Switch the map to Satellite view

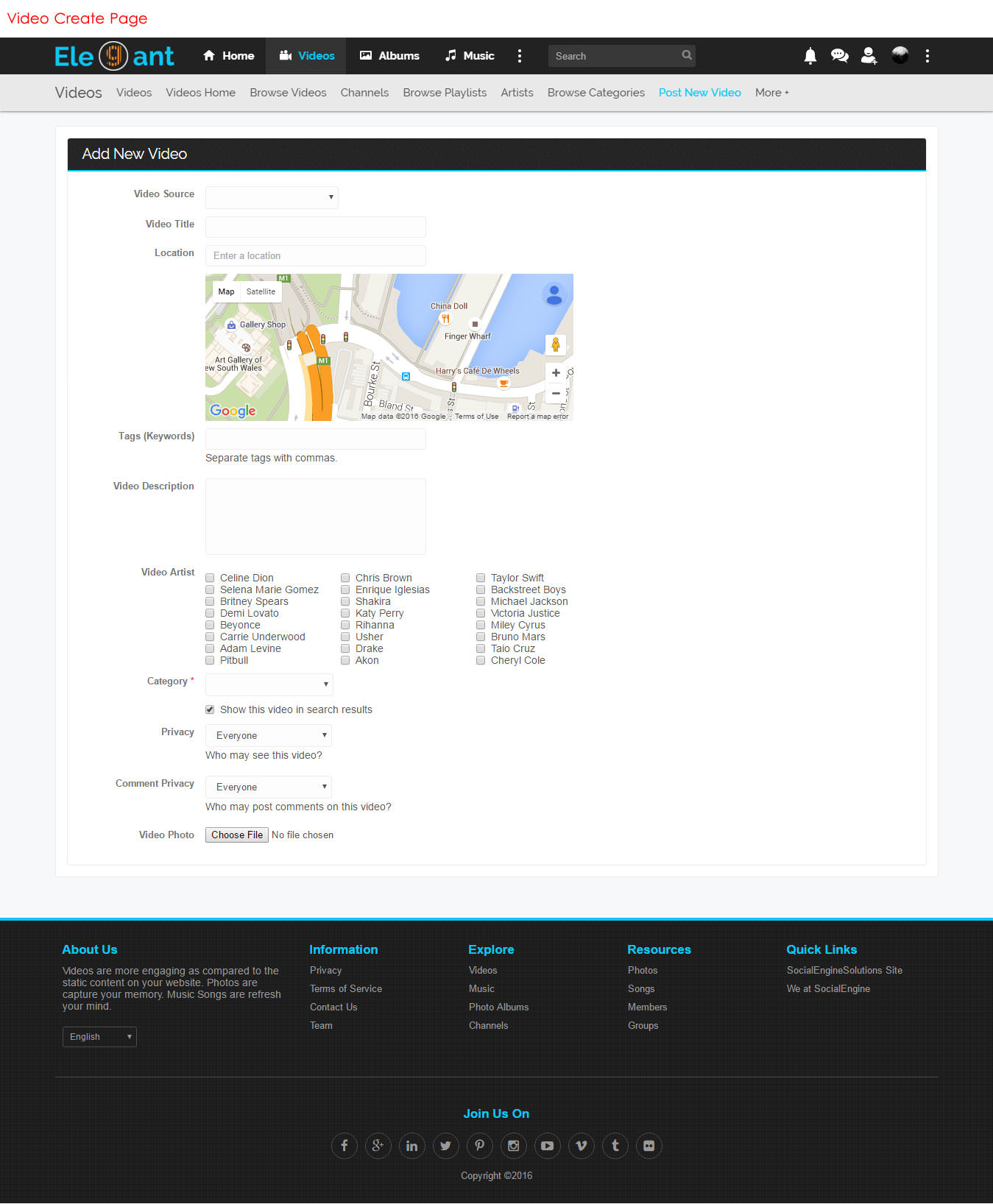pyautogui.click(x=261, y=292)
